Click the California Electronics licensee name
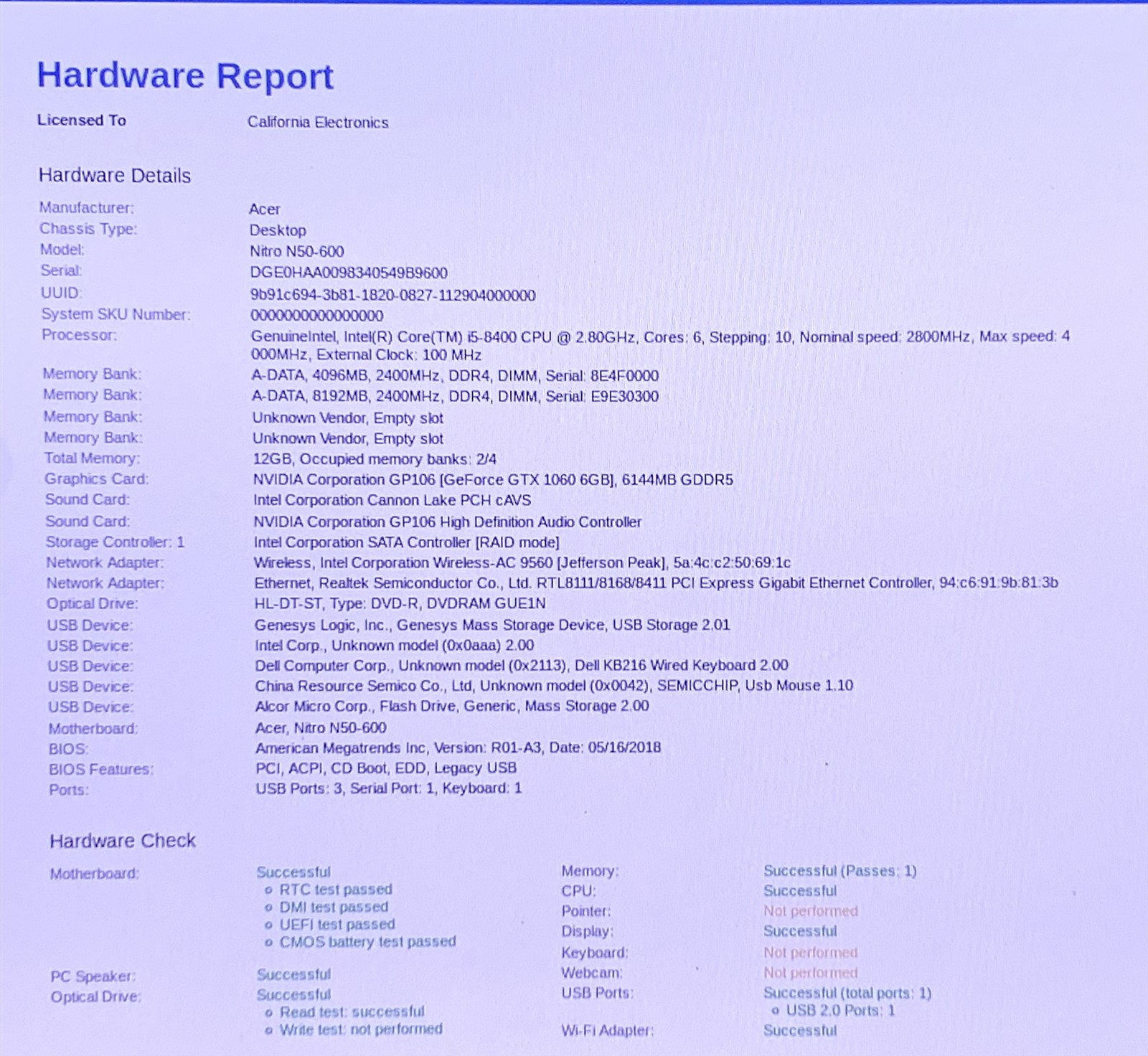Screen dimensions: 1148x1056 point(318,122)
